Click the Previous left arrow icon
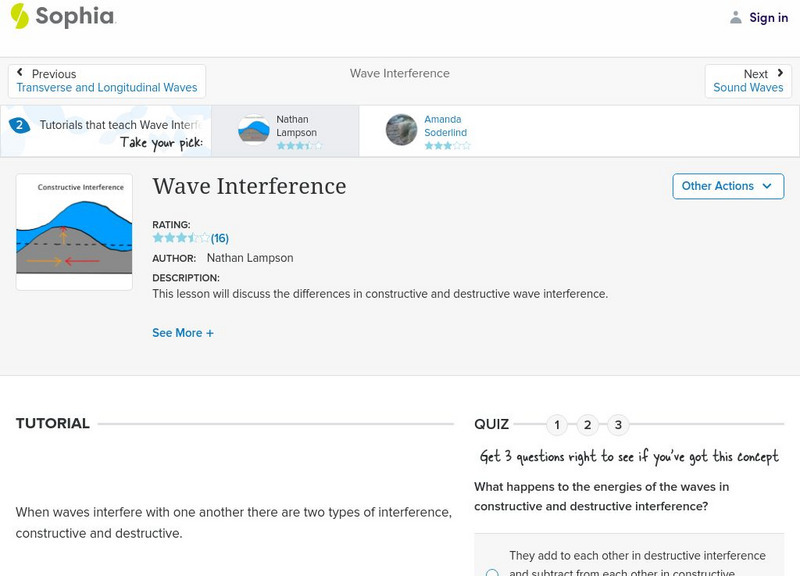The height and width of the screenshot is (576, 800). coord(21,73)
